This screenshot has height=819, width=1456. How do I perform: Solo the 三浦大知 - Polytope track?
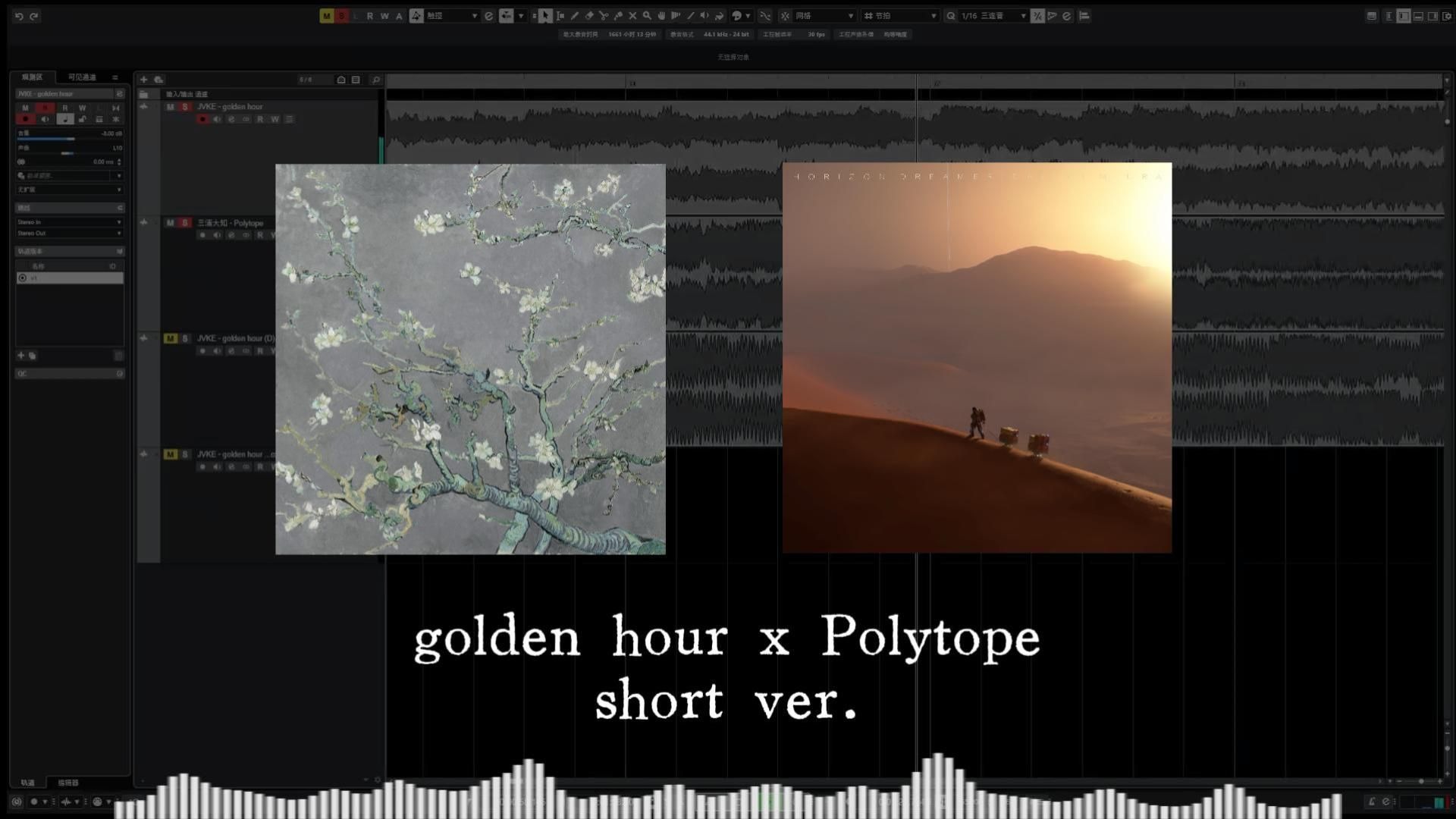[184, 223]
